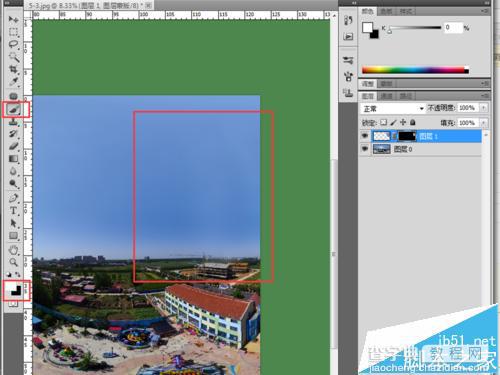Screen dimensions: 500x375
Task: Open the Color panel options menu
Action: (x=485, y=11)
